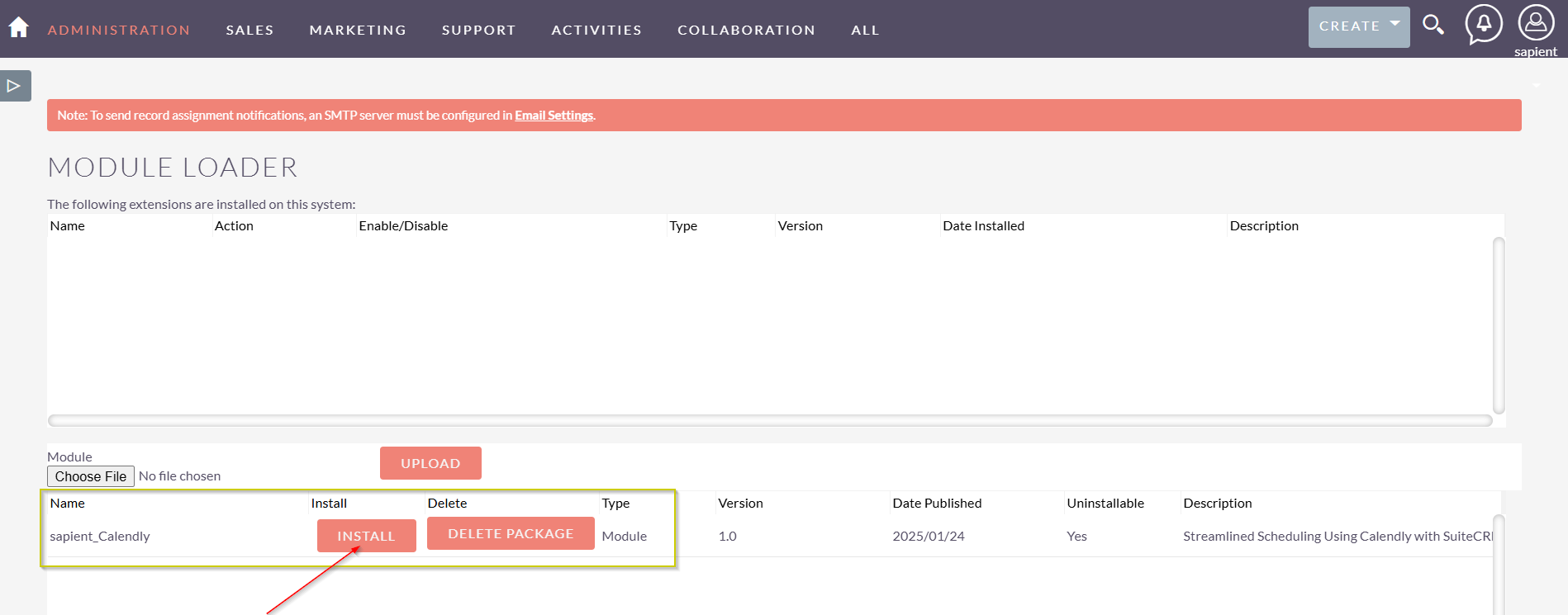
Task: Click the Enable/Disable column header
Action: click(403, 225)
